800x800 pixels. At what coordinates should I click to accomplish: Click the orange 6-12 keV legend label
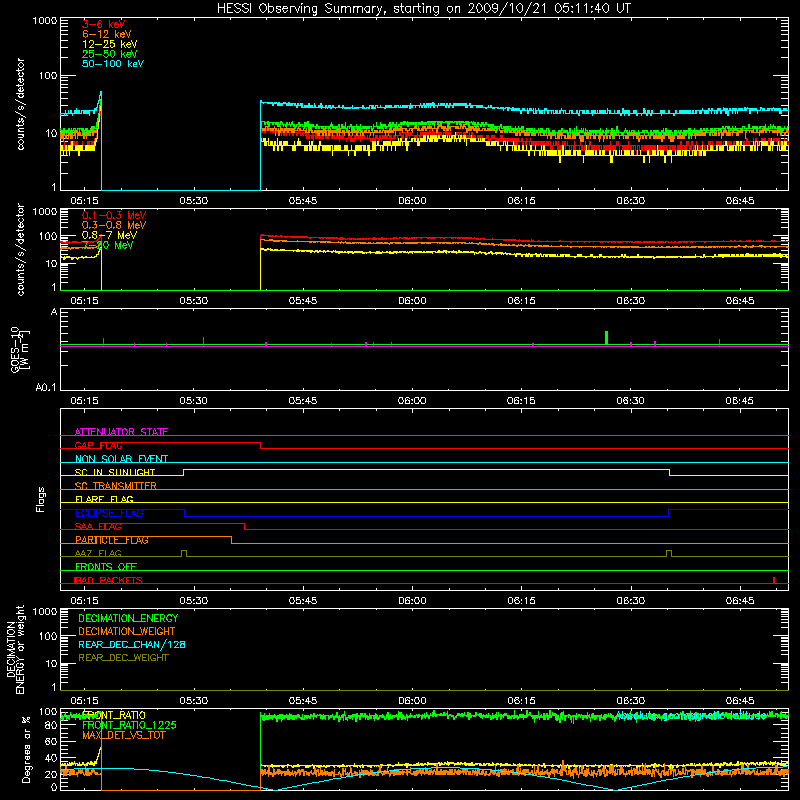coord(106,34)
